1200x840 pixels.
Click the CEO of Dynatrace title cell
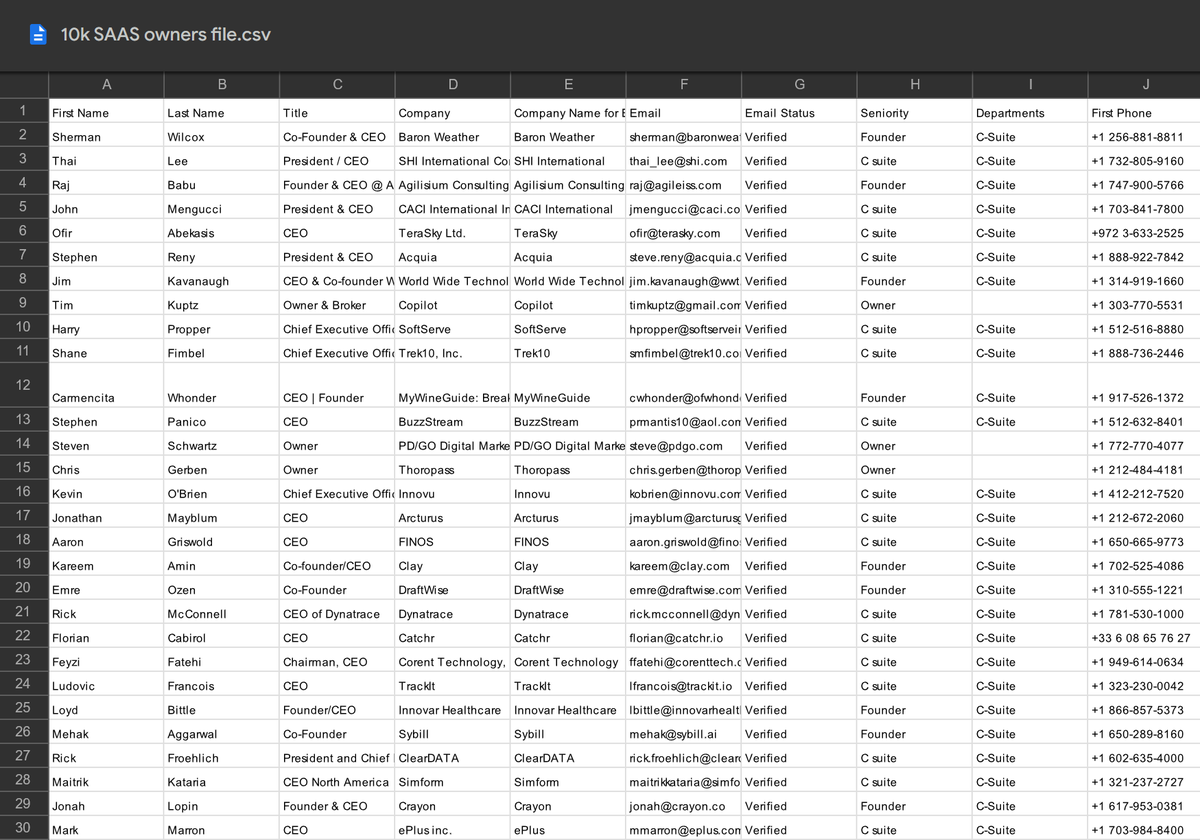click(x=337, y=613)
